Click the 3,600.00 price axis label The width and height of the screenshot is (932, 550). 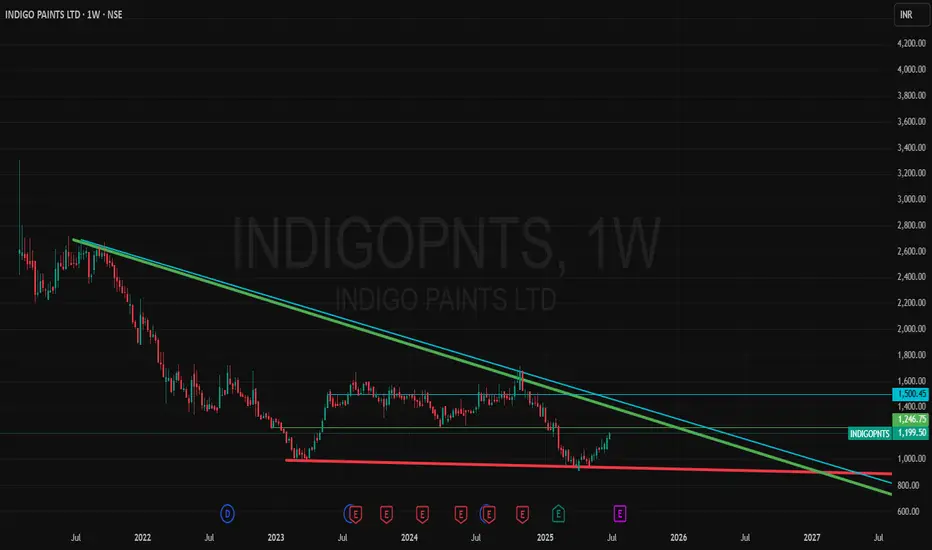tap(911, 121)
